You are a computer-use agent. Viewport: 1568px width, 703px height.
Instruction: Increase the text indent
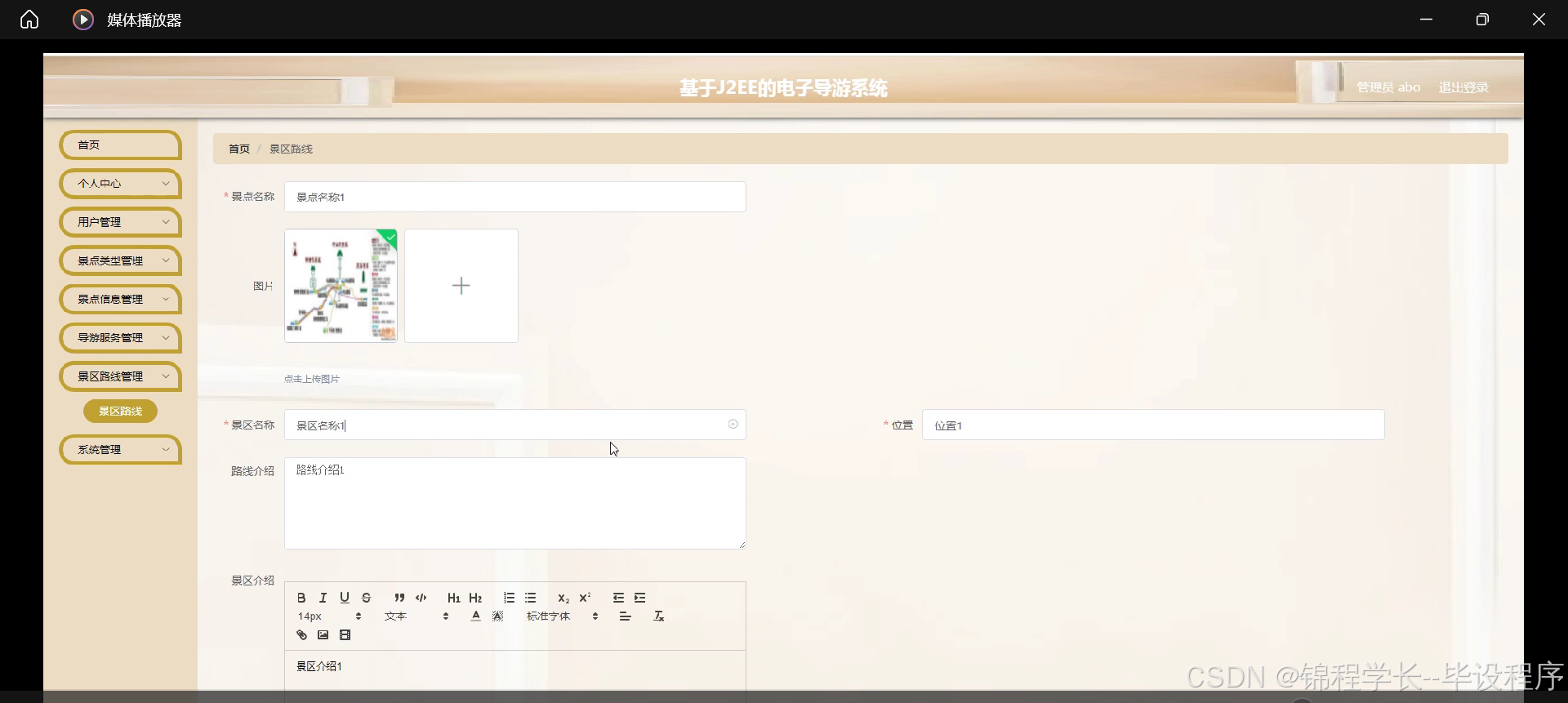point(639,598)
